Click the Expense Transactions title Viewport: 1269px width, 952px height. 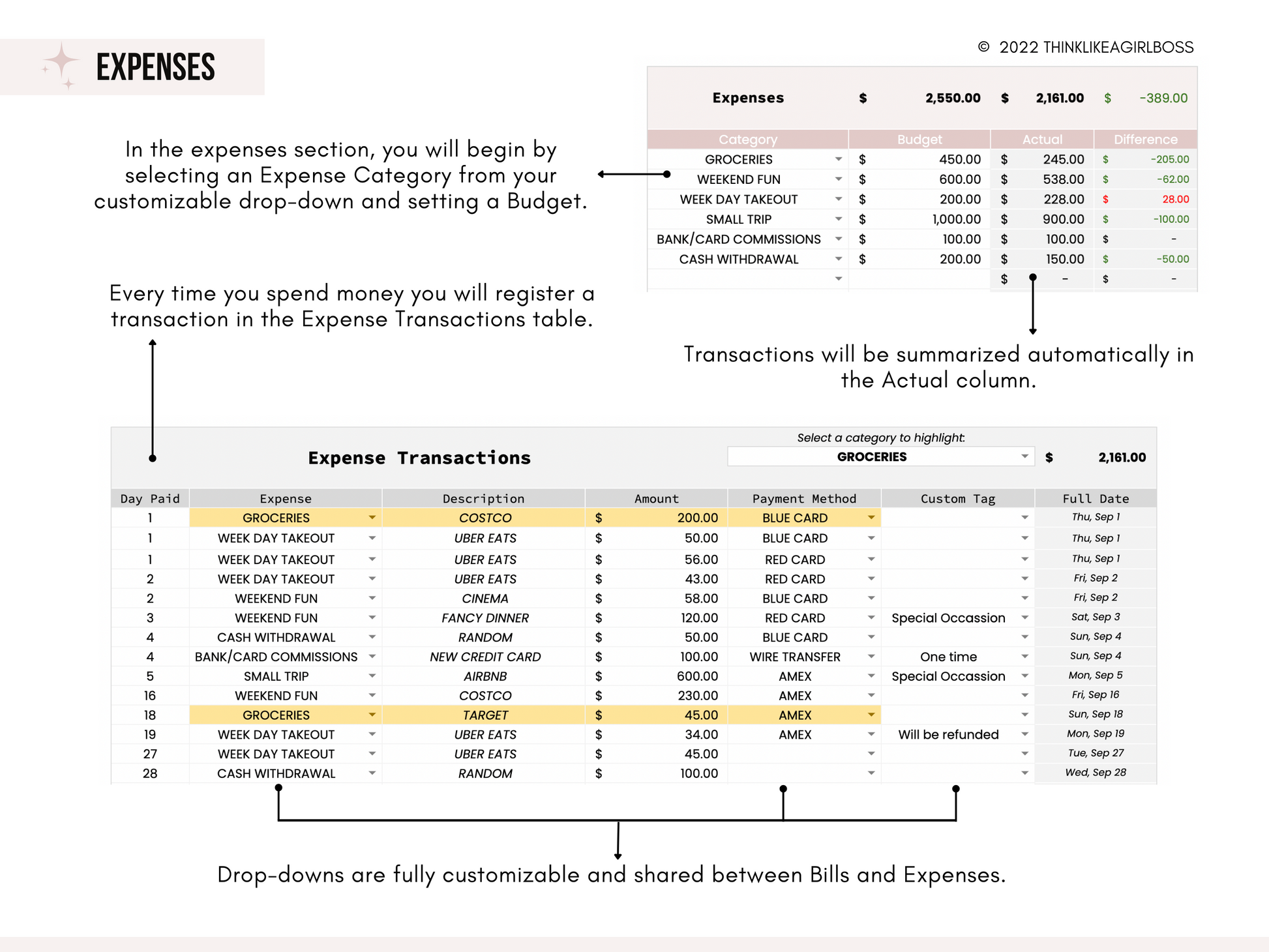click(419, 458)
